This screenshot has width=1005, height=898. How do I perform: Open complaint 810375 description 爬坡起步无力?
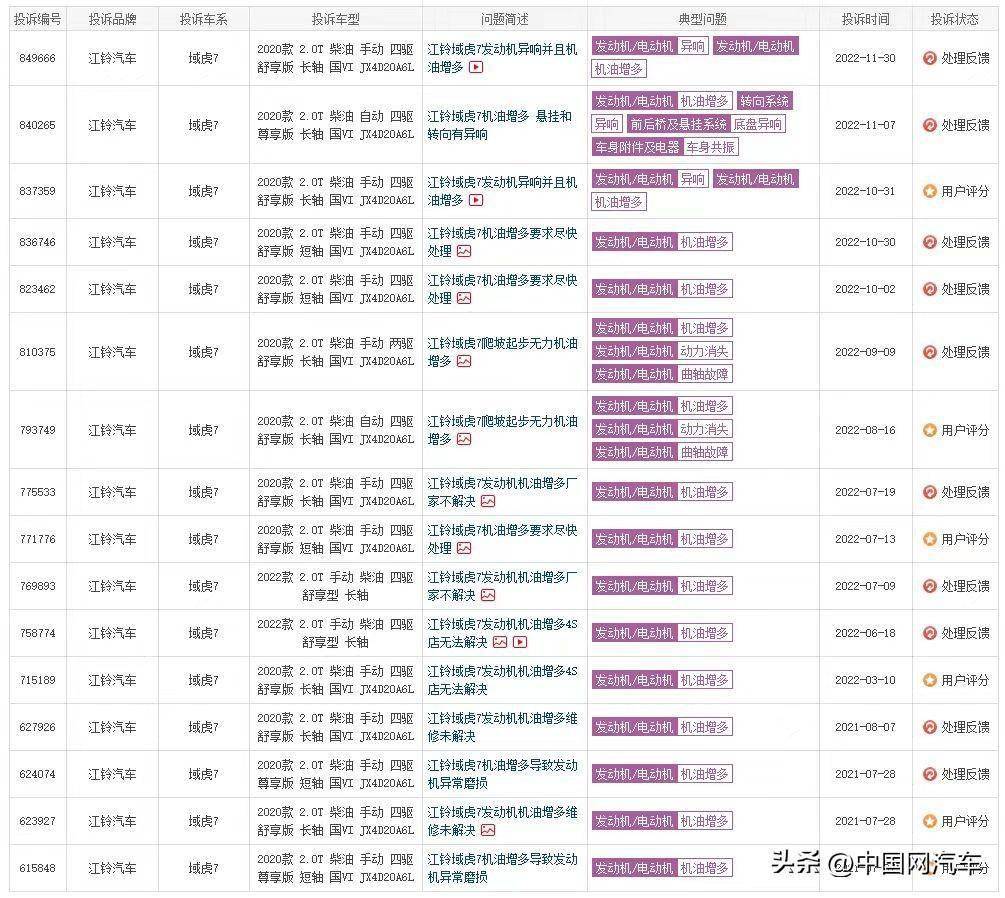pyautogui.click(x=502, y=352)
